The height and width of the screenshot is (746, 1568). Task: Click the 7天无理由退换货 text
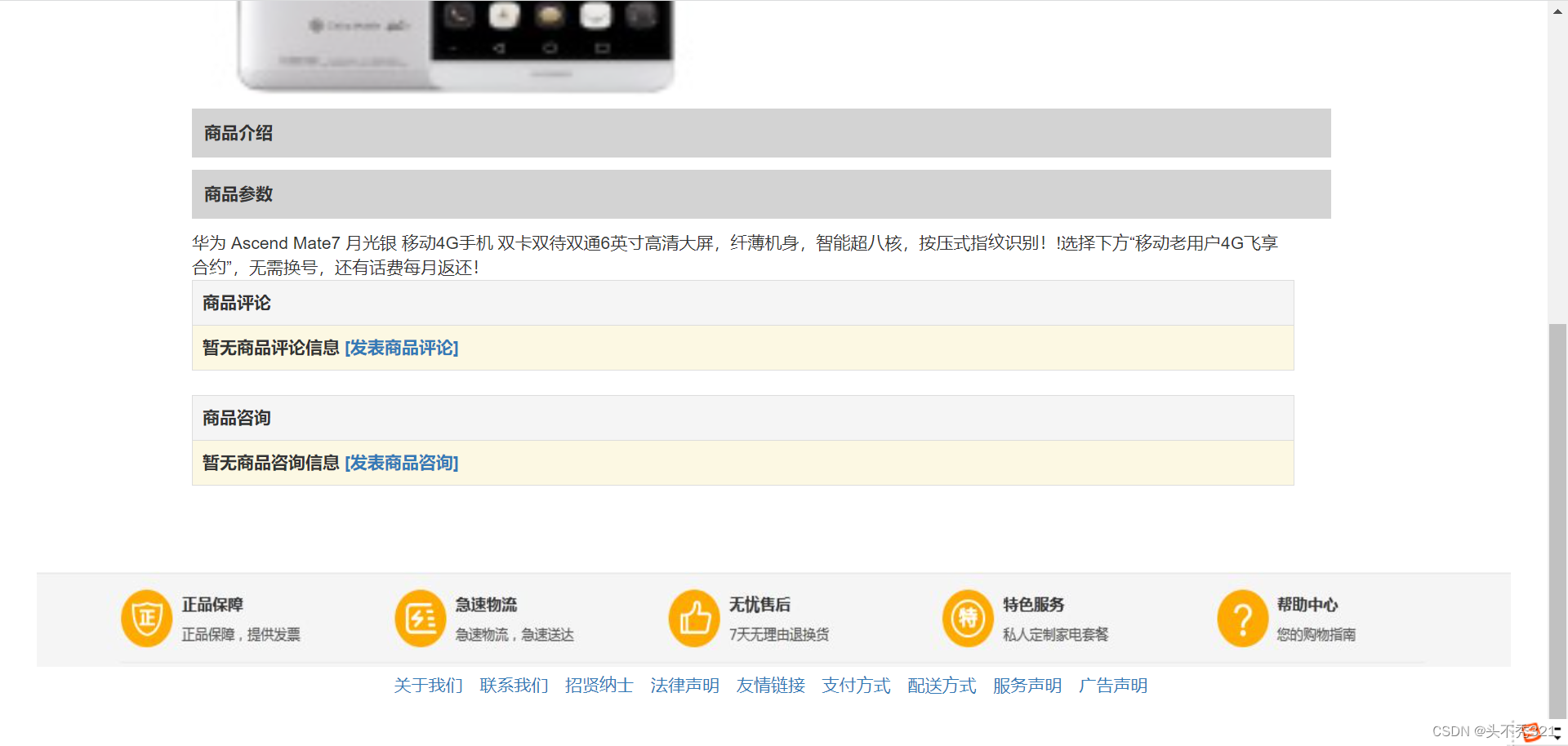tap(779, 634)
